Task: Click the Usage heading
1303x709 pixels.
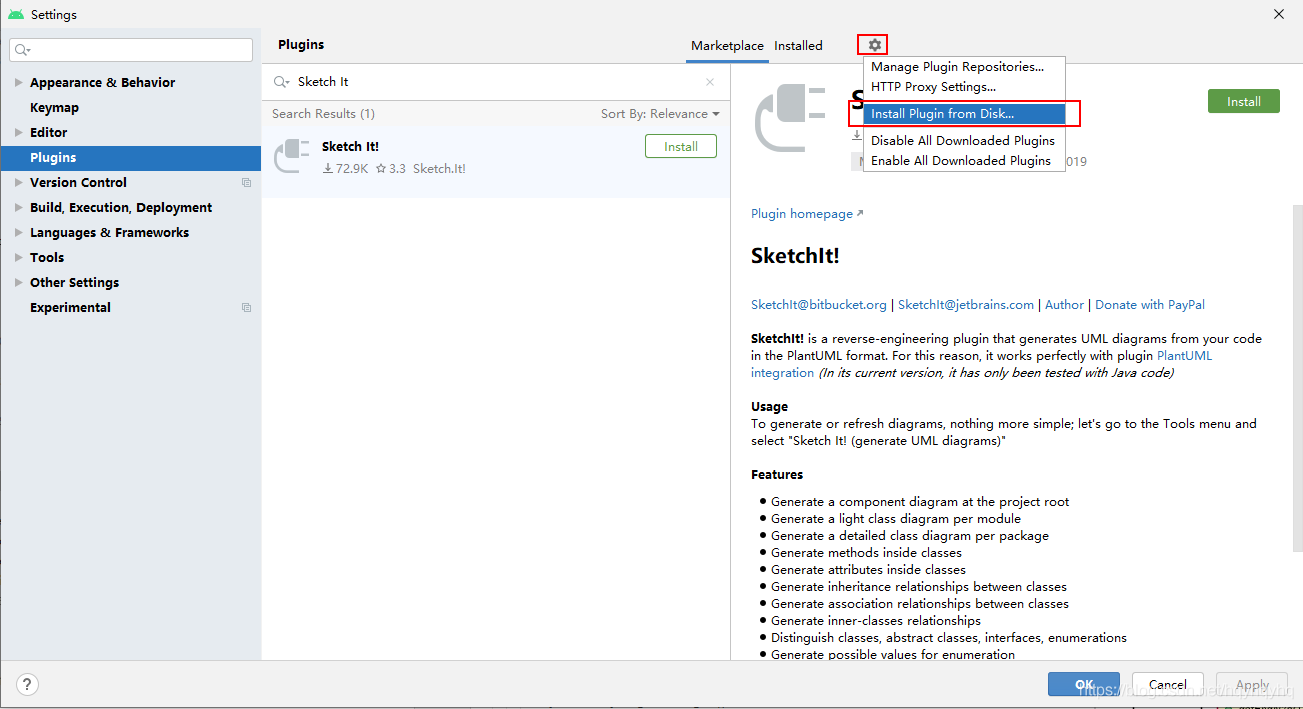Action: pos(769,407)
